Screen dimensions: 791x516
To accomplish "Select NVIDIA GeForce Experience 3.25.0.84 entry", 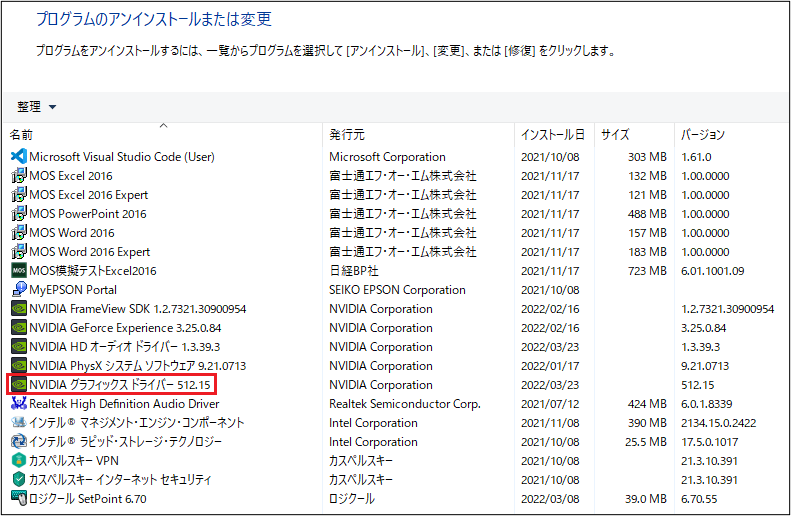I will tap(125, 327).
